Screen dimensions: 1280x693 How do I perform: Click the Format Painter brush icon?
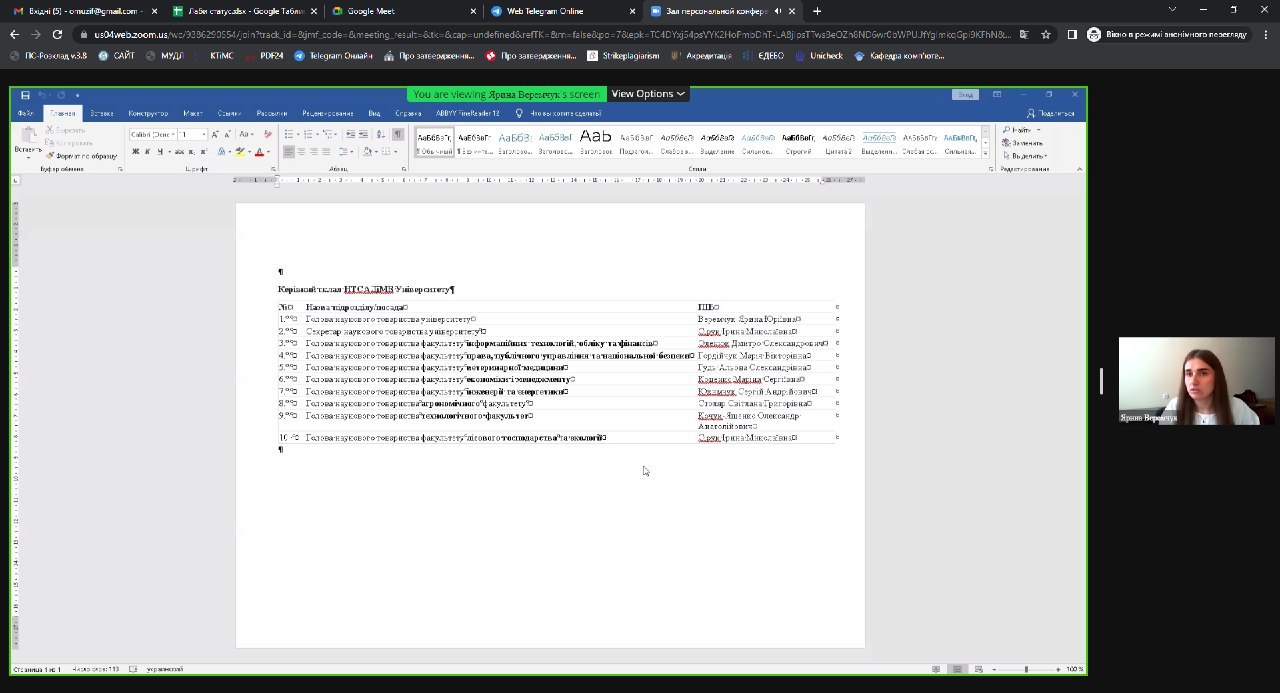(x=51, y=156)
